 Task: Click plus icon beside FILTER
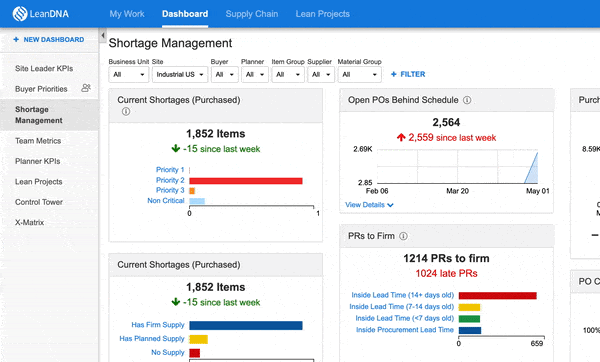pyautogui.click(x=393, y=74)
